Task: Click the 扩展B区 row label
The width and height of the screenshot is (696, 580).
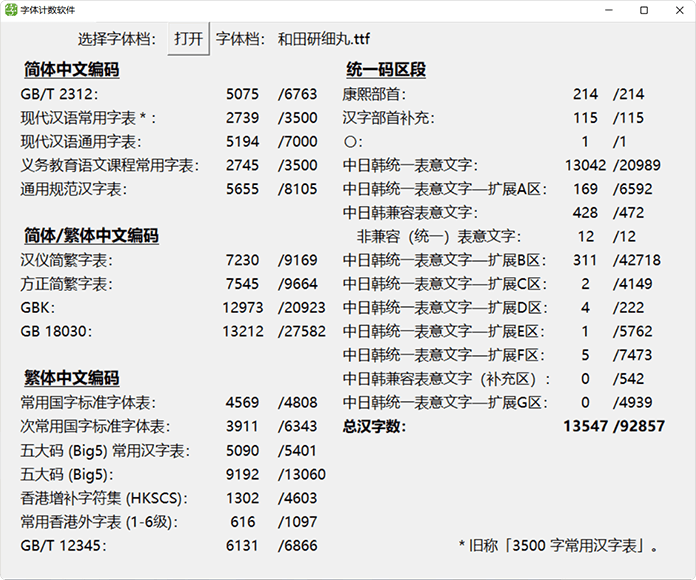Action: tap(444, 260)
